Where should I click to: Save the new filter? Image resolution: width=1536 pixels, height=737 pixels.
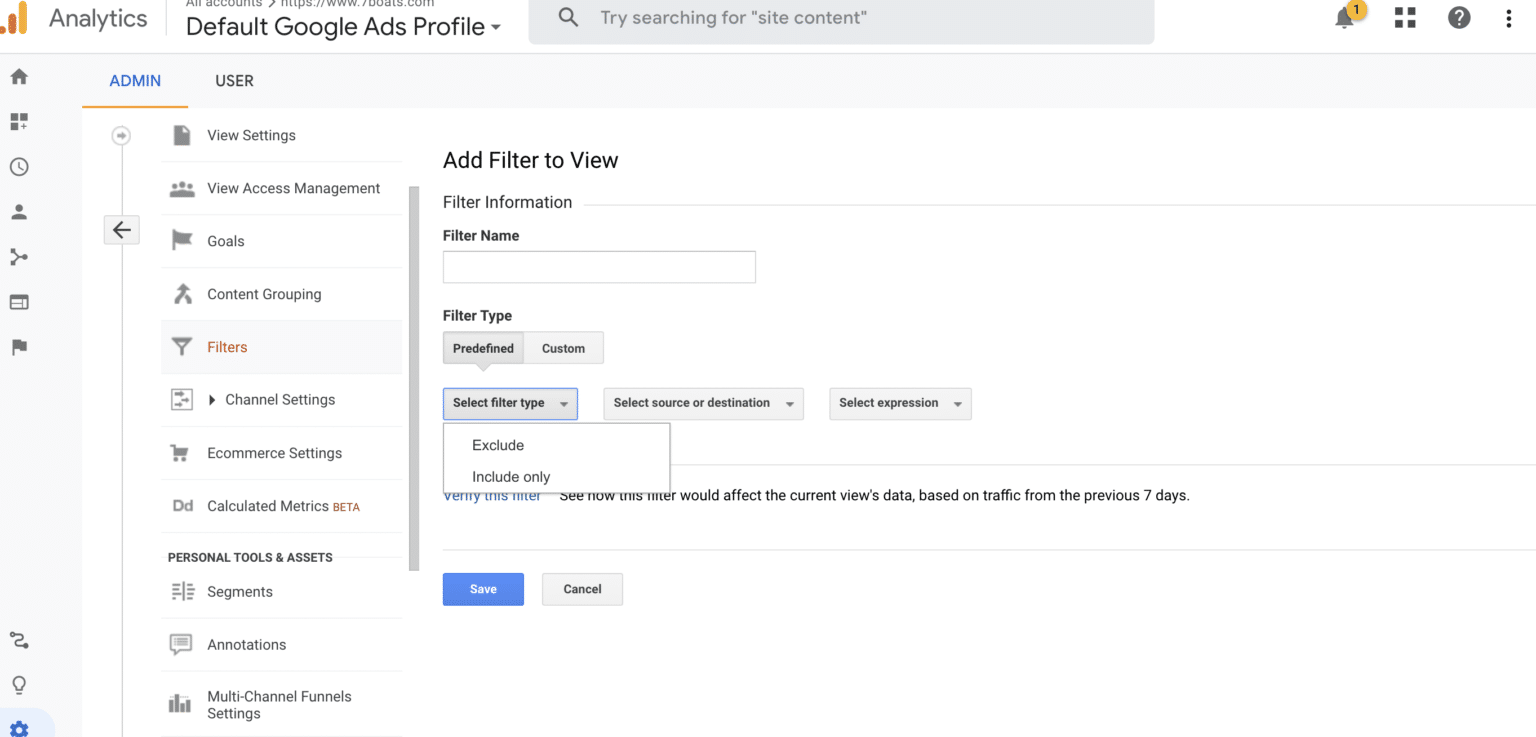tap(483, 589)
